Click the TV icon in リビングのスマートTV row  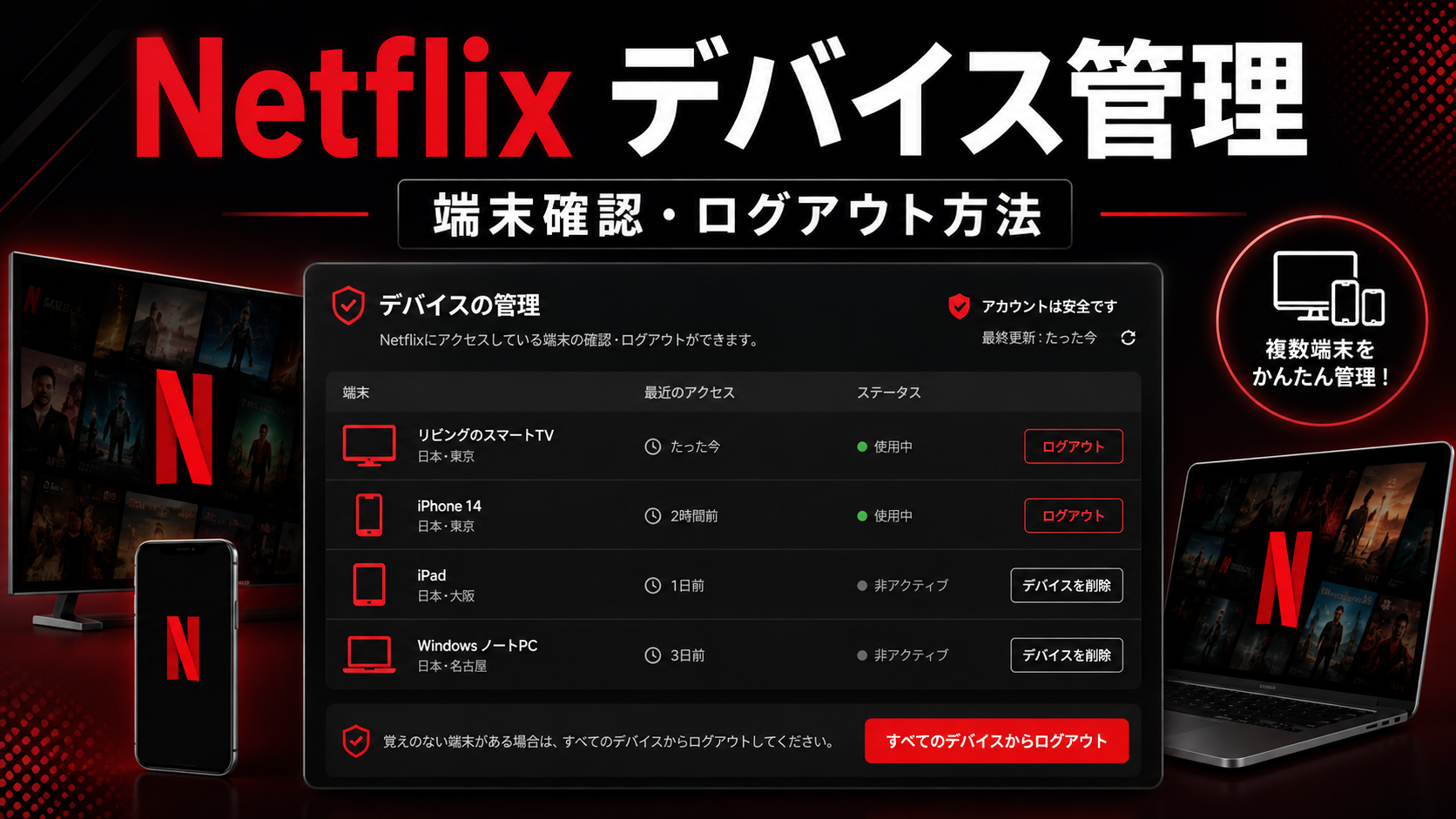[369, 446]
